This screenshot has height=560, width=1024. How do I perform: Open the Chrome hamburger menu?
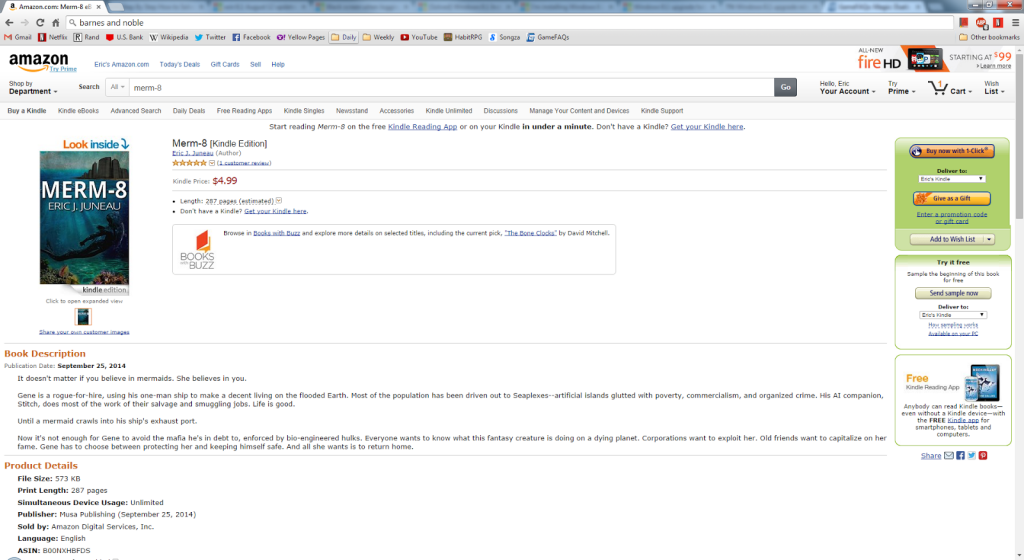(1016, 22)
